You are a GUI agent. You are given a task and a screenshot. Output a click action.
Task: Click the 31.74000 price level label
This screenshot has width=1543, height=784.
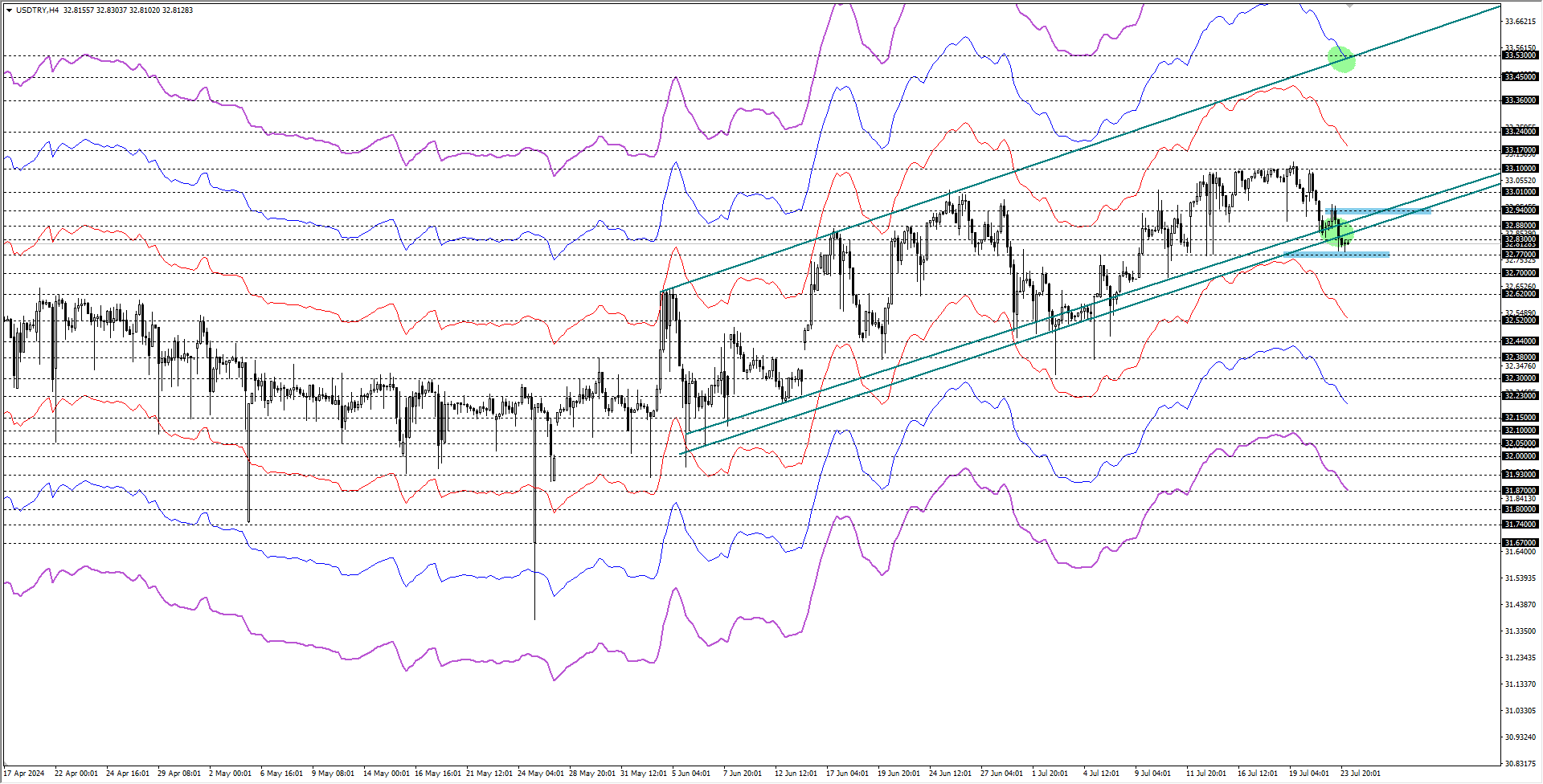pos(1520,525)
